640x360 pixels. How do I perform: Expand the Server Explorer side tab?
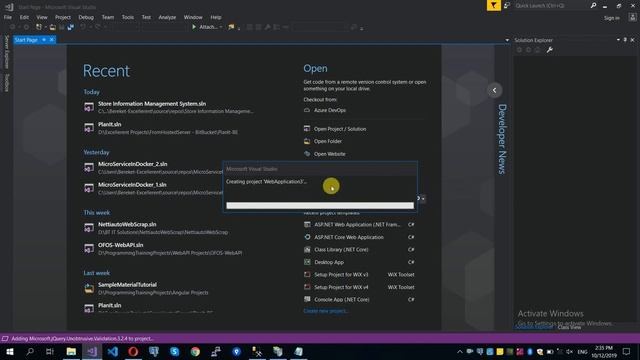tap(7, 51)
